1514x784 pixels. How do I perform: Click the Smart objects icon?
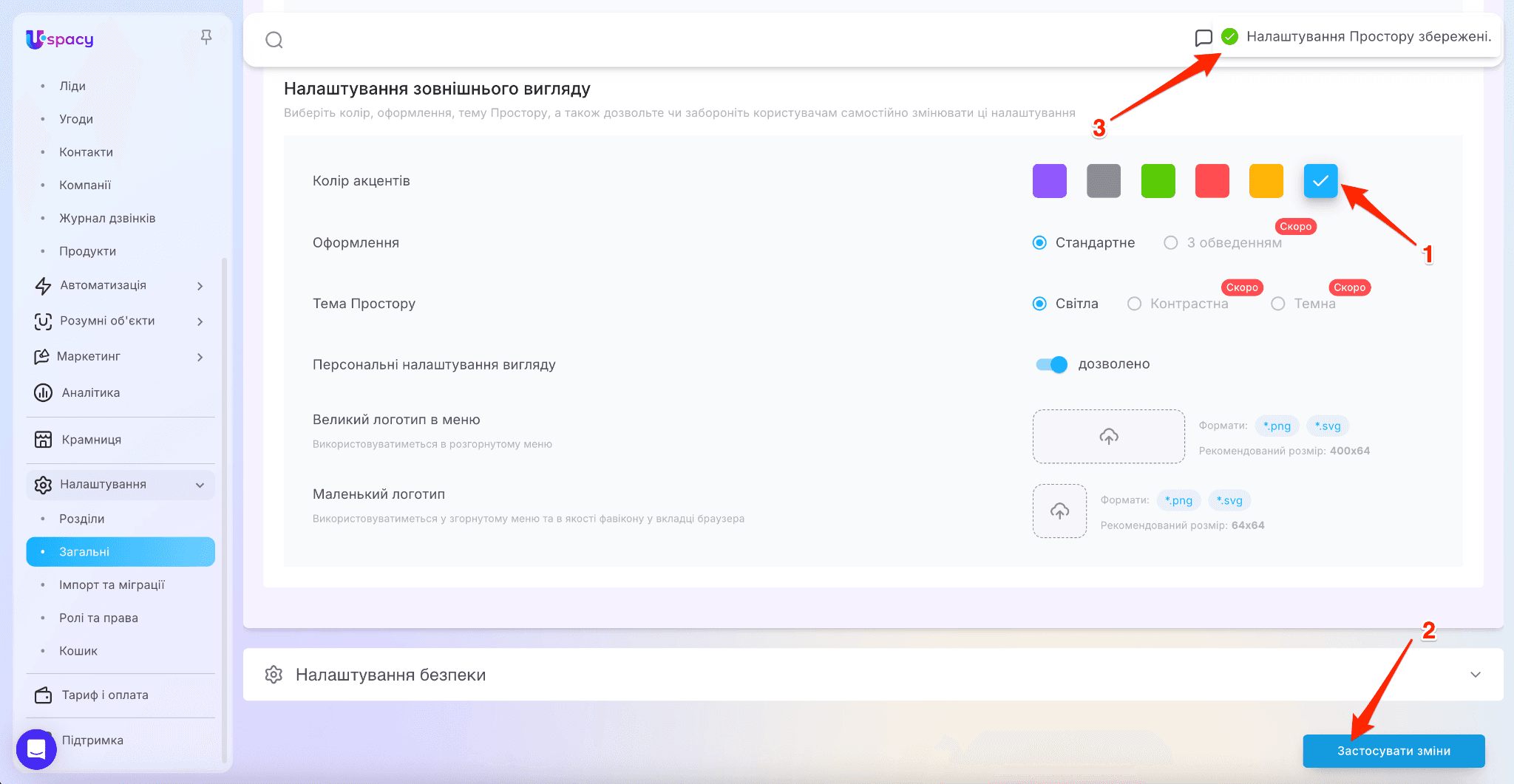click(43, 321)
